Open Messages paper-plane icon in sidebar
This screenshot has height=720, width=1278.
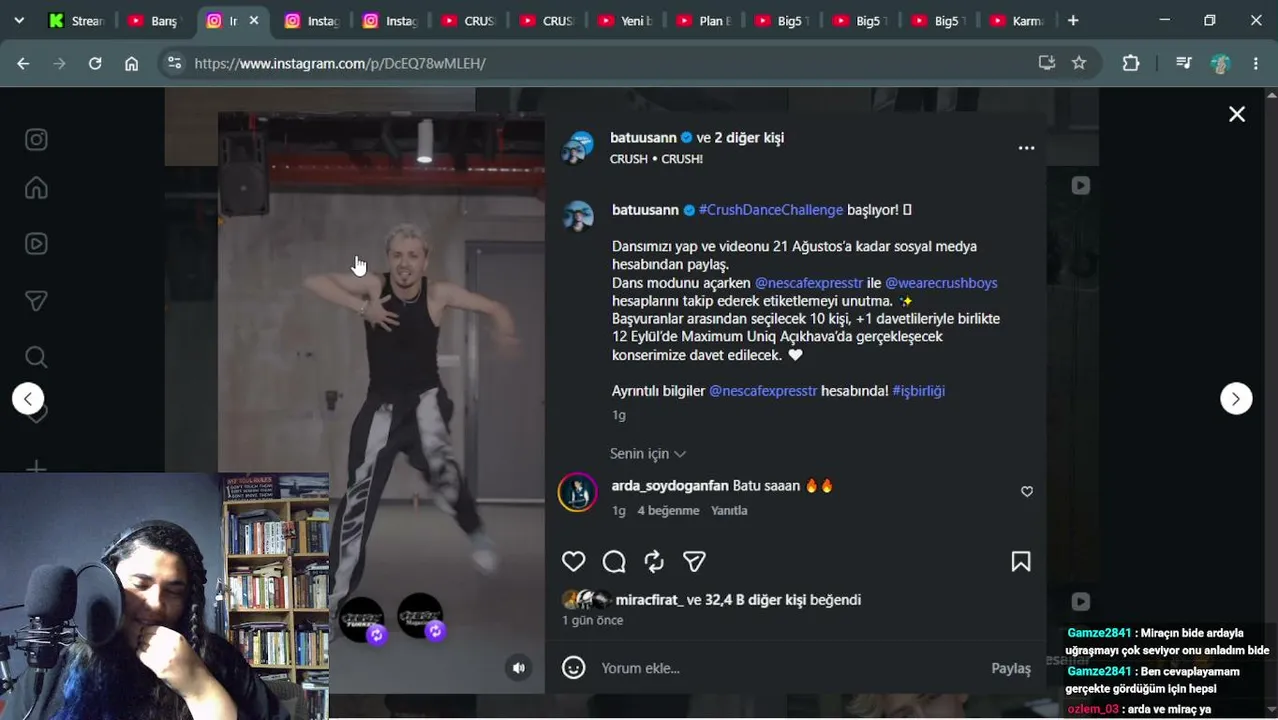point(36,301)
